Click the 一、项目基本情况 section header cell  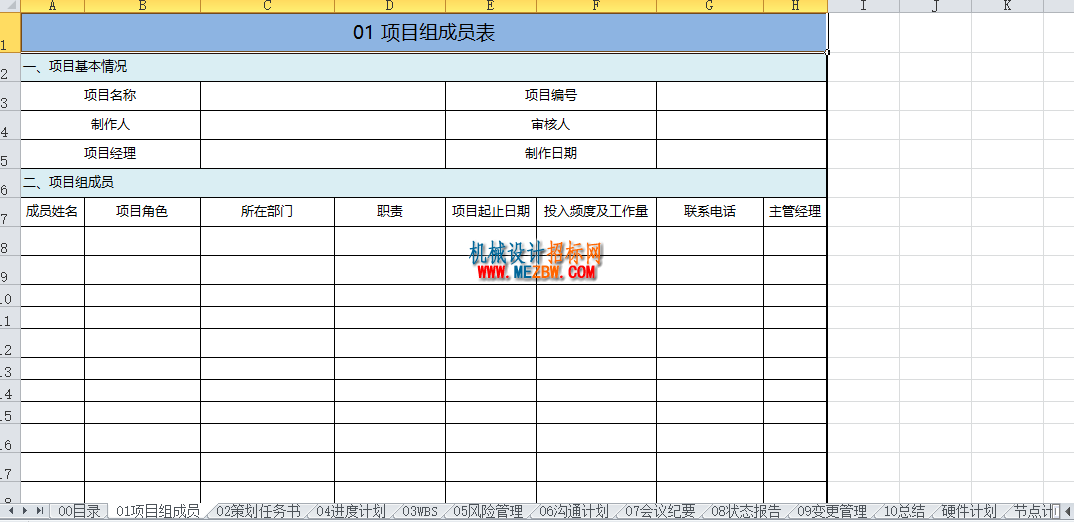click(x=424, y=67)
